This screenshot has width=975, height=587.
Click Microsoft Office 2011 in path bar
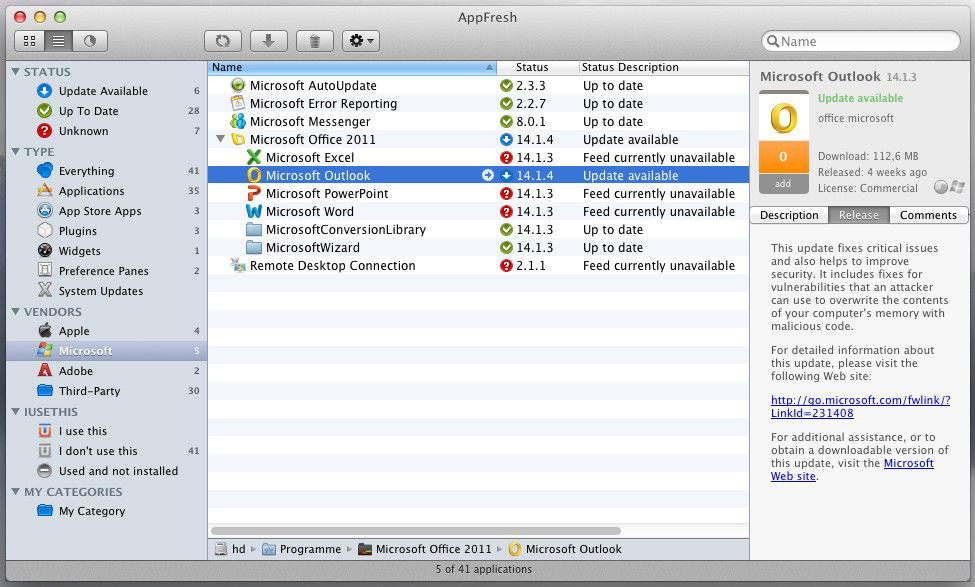coord(425,549)
